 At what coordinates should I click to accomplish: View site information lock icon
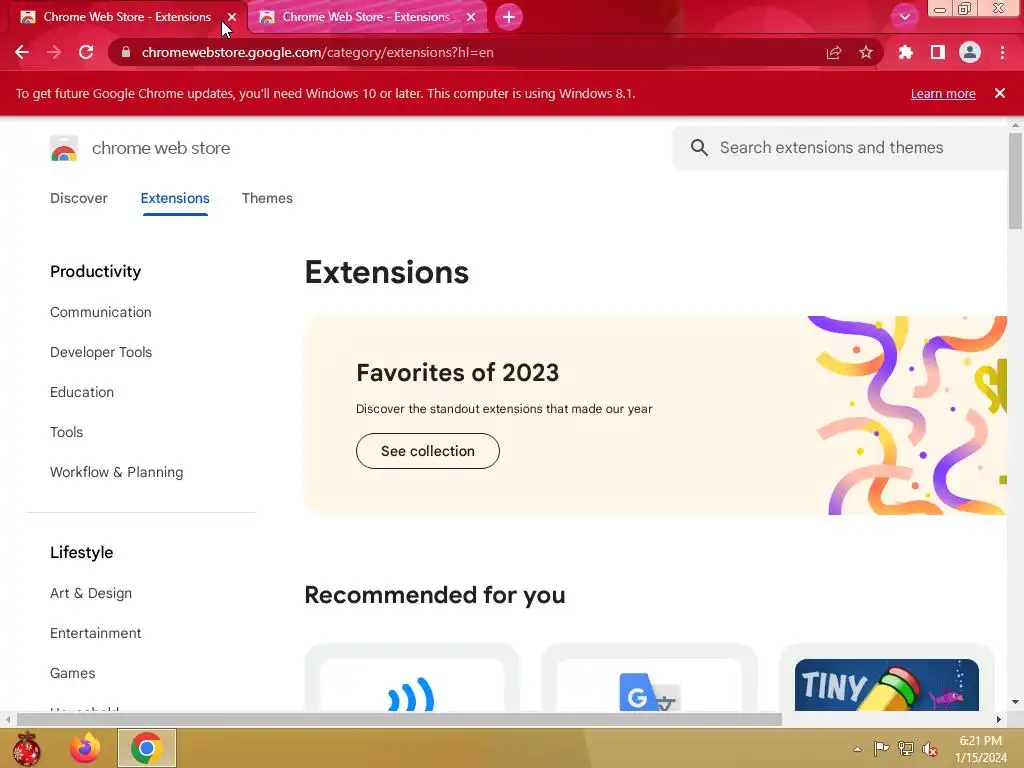(x=126, y=52)
